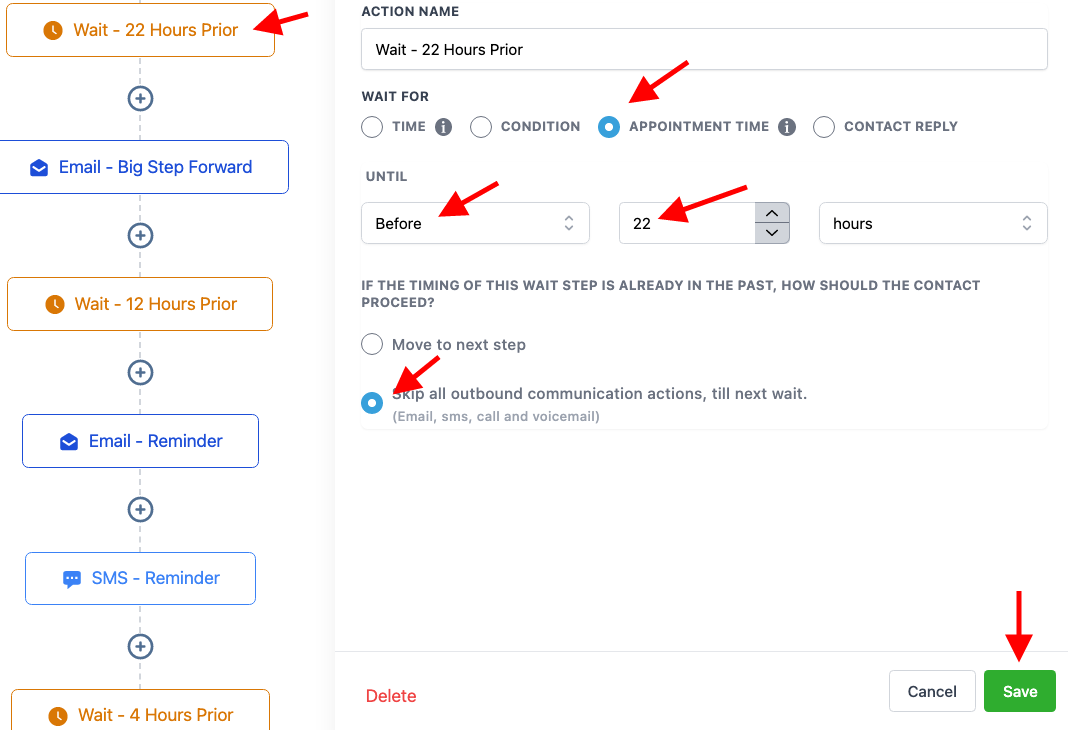
Task: Click the info icon beside APPOINTMENT TIME
Action: 787,126
